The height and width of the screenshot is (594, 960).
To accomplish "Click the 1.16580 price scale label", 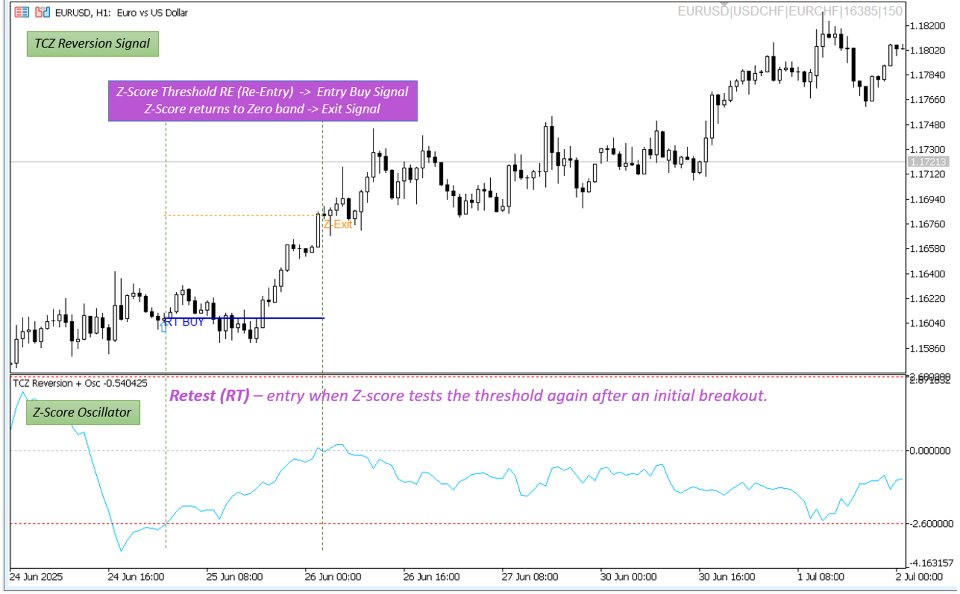I will point(928,249).
